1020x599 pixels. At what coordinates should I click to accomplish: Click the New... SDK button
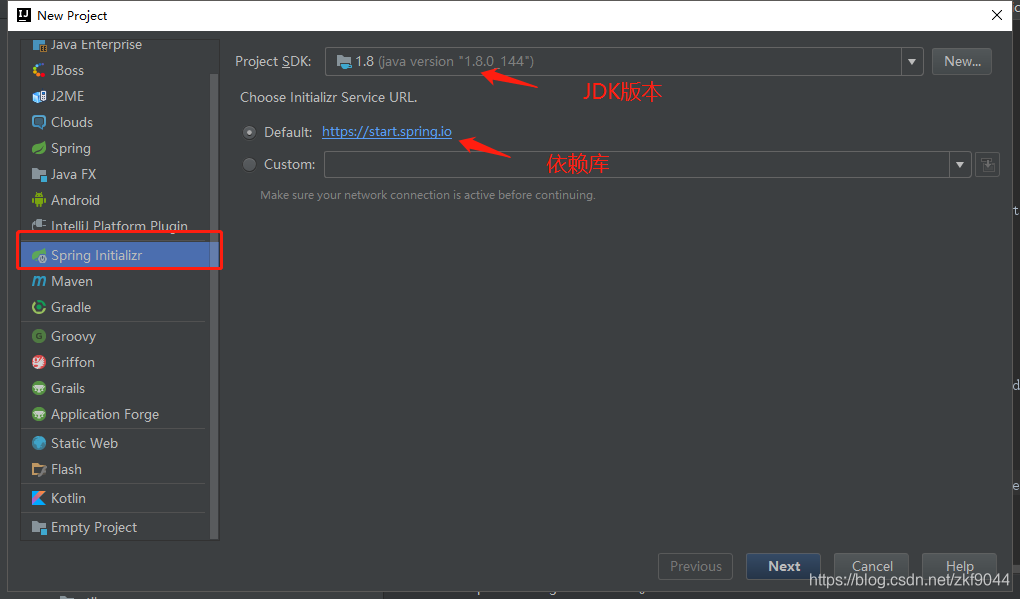coord(961,62)
